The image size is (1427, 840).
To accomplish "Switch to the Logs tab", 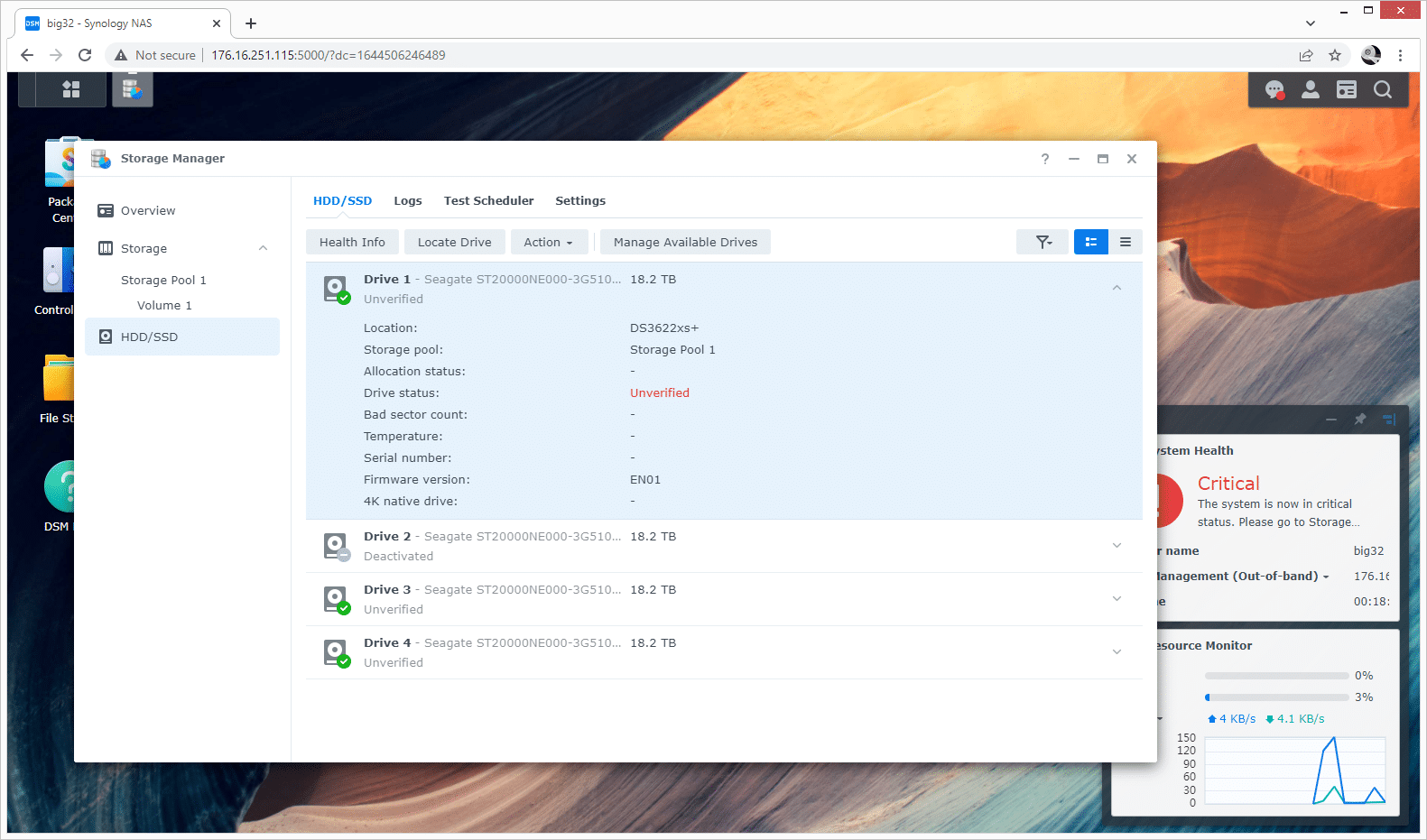I will click(x=408, y=200).
